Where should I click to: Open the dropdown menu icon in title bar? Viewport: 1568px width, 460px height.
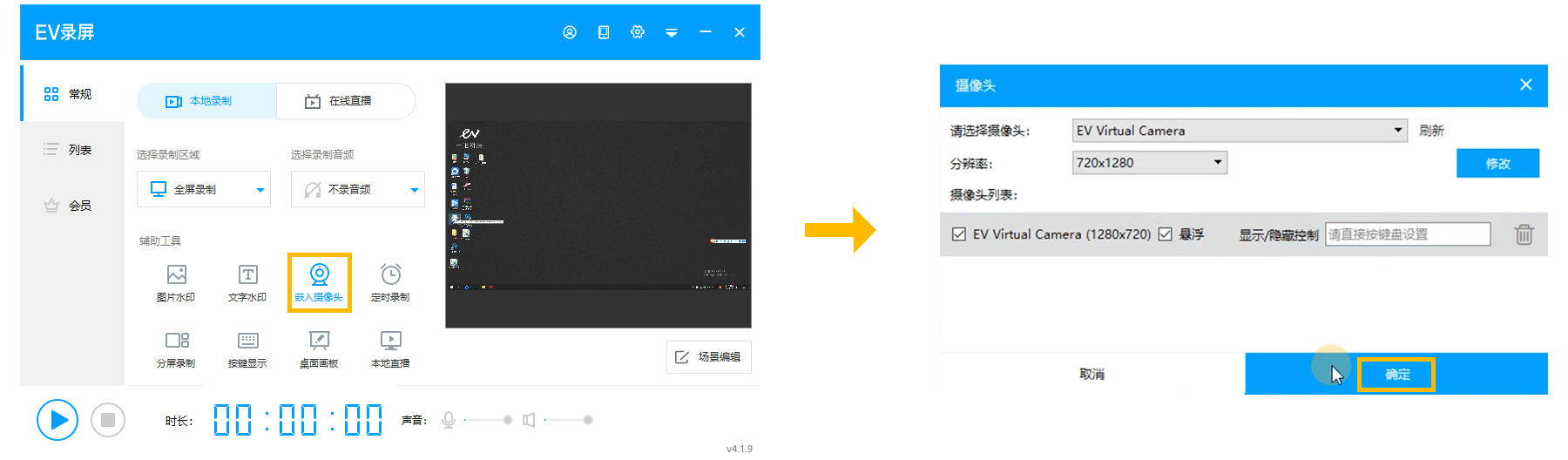(x=672, y=32)
